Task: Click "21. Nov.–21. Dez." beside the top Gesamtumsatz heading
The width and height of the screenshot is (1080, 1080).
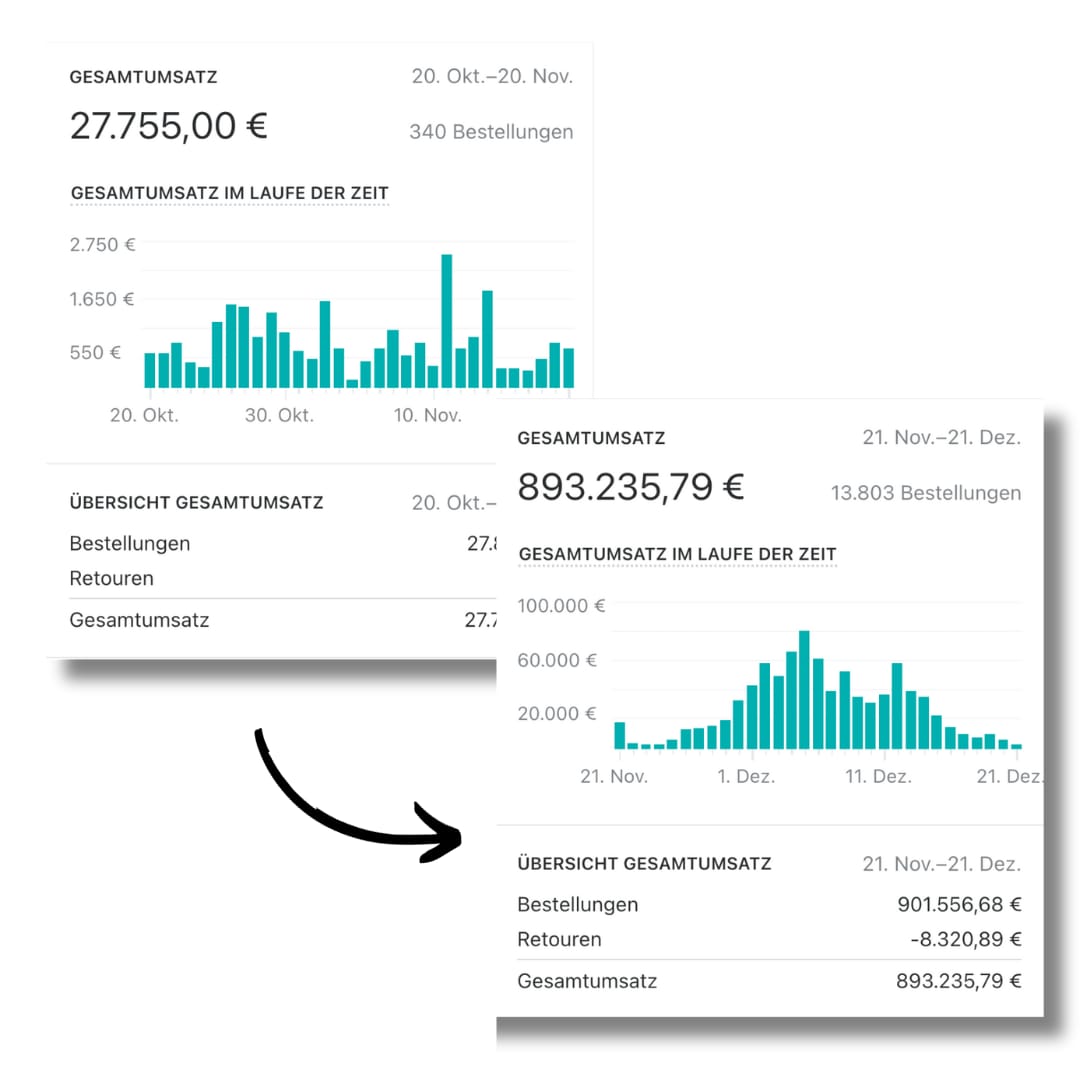Action: (x=942, y=437)
